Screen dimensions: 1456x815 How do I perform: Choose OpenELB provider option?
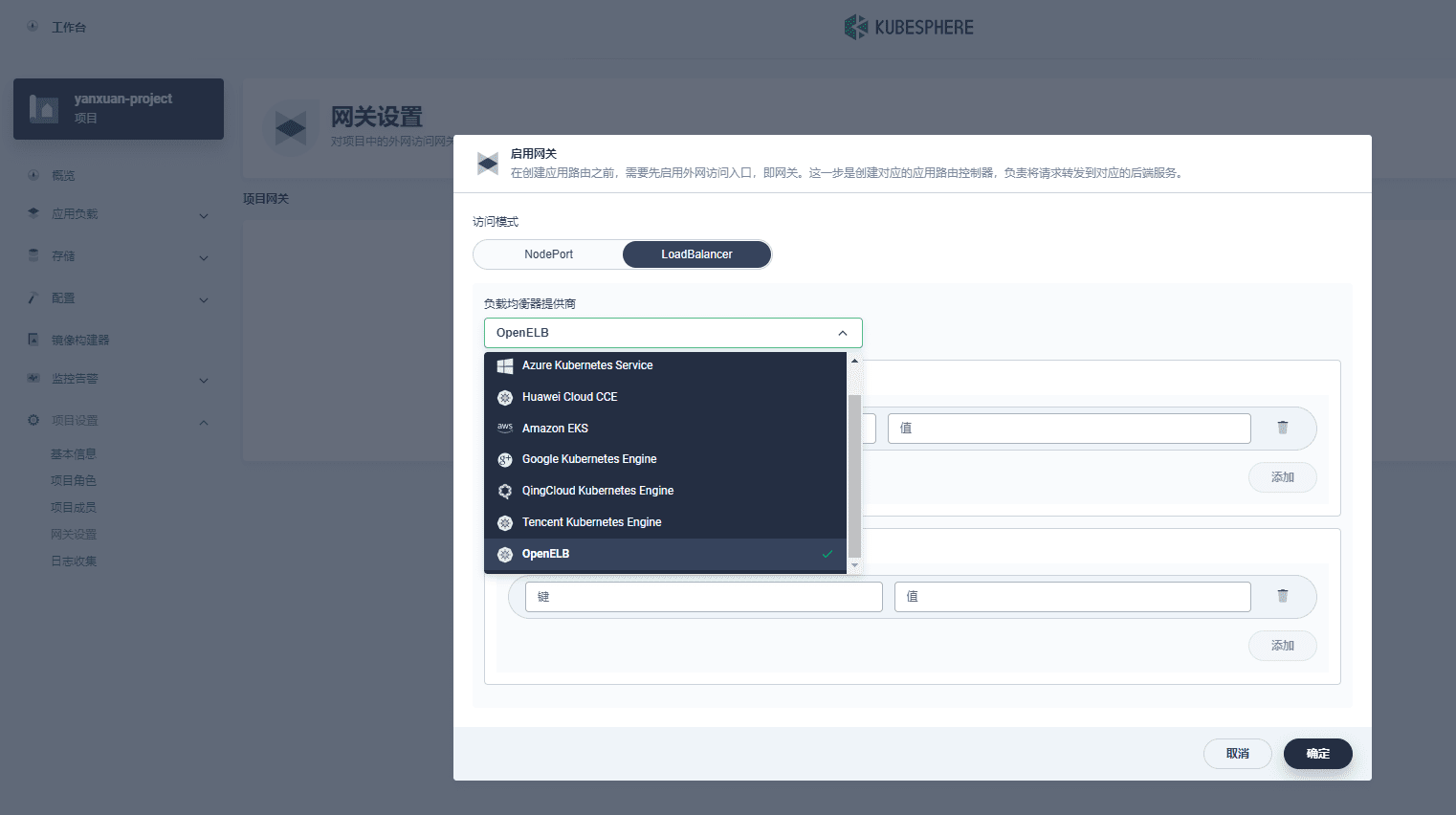[x=666, y=554]
